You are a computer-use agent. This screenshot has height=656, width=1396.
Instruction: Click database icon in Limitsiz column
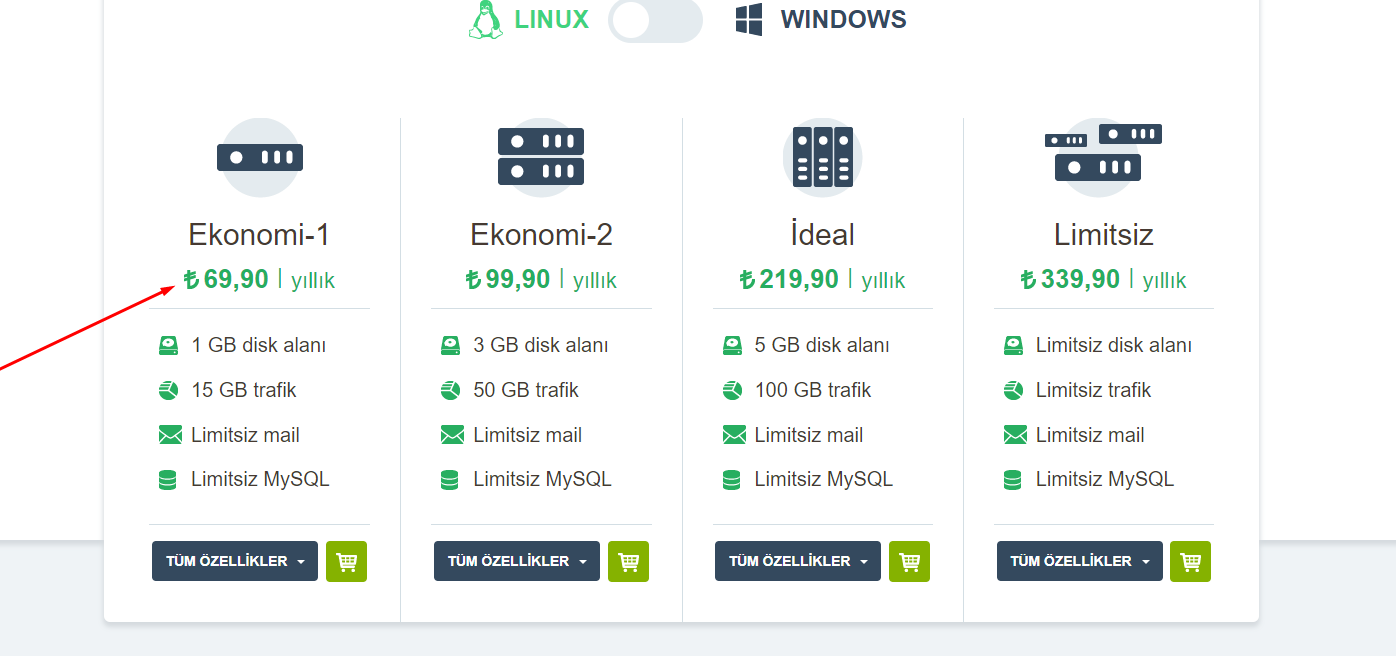tap(1012, 480)
